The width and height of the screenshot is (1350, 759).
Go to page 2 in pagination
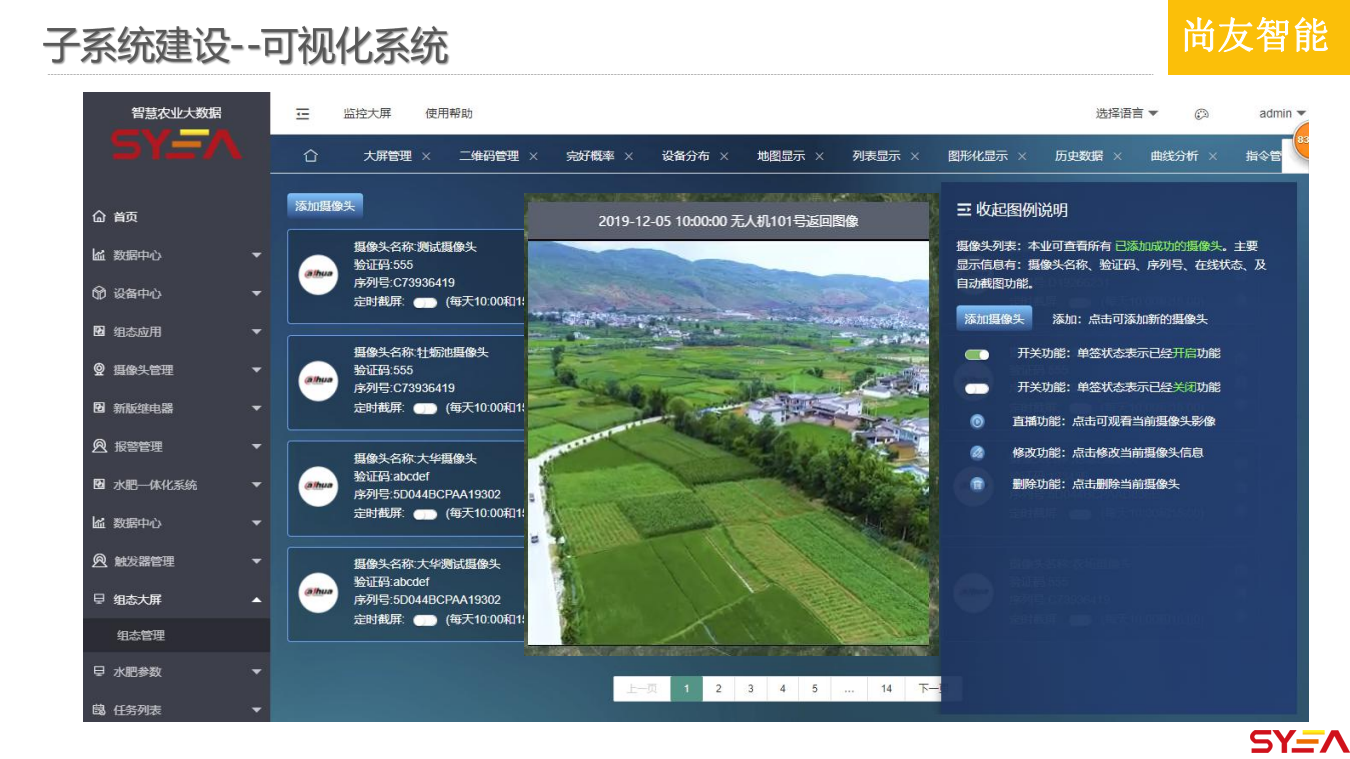(x=718, y=689)
